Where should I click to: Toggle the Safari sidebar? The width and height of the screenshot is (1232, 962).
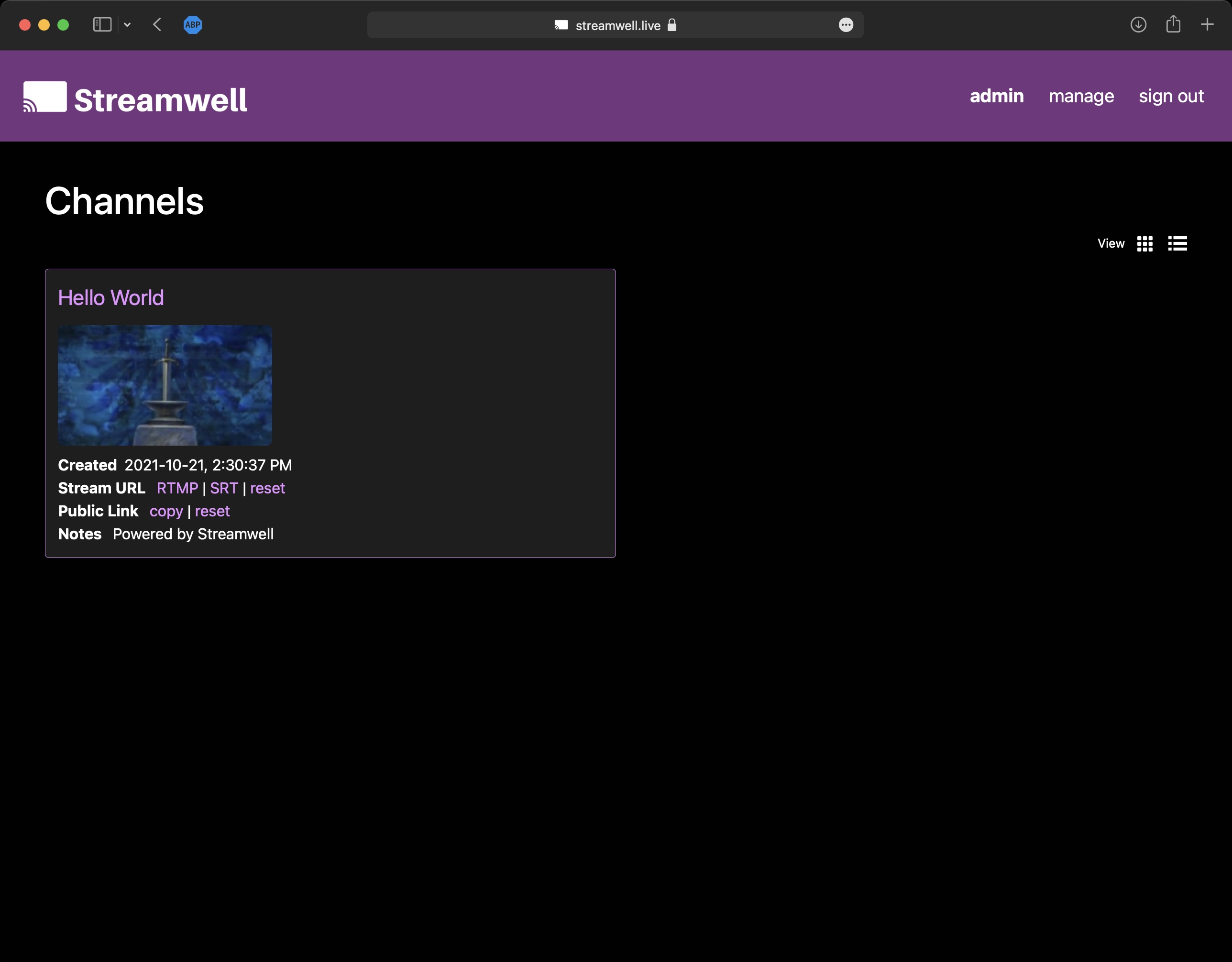(101, 24)
